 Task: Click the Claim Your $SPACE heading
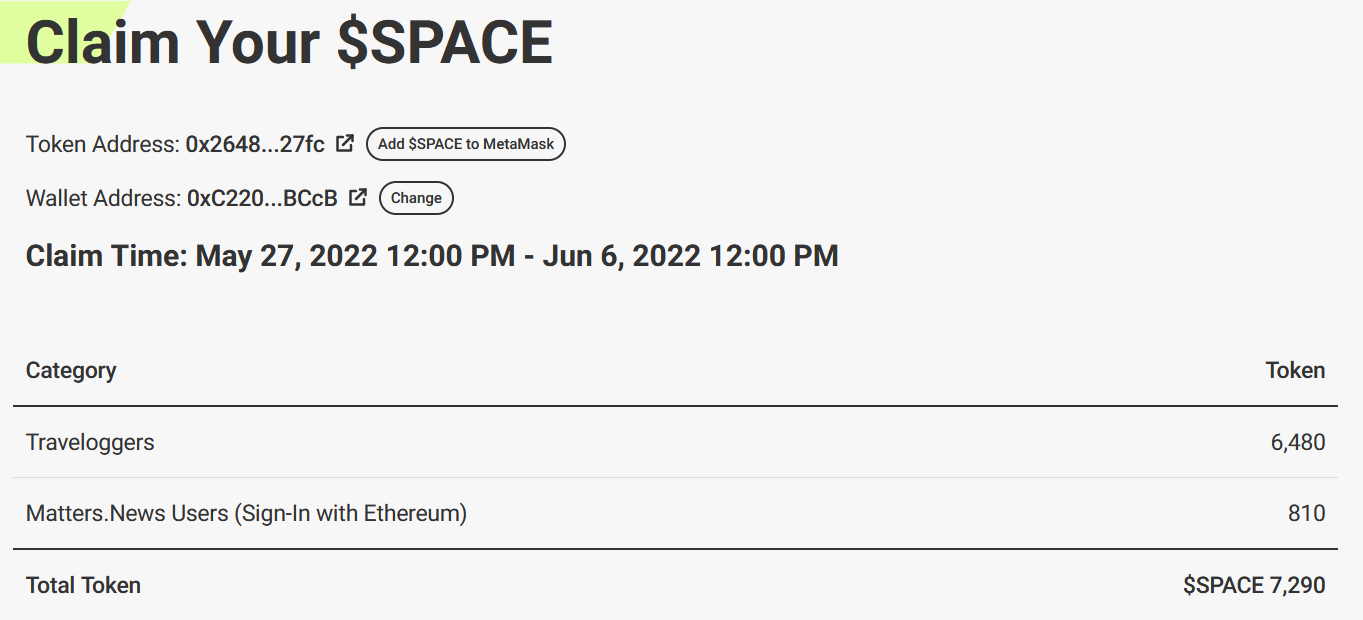289,42
